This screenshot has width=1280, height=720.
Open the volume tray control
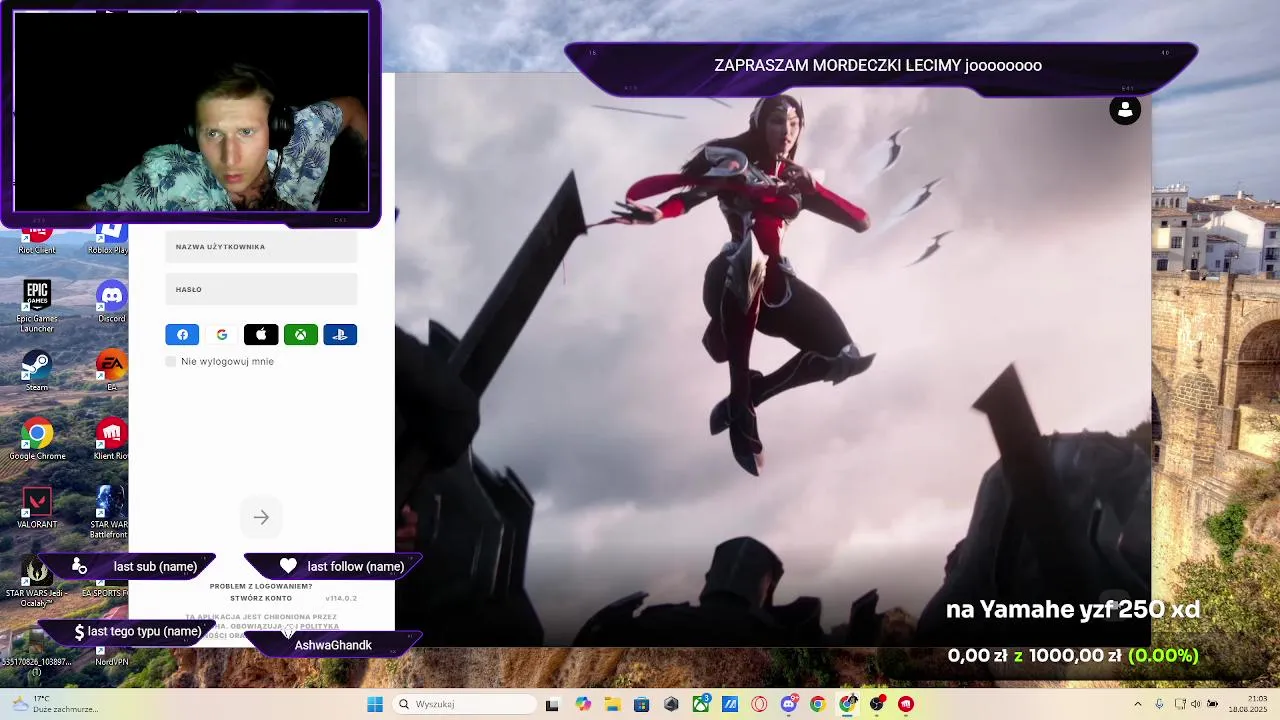(1195, 704)
